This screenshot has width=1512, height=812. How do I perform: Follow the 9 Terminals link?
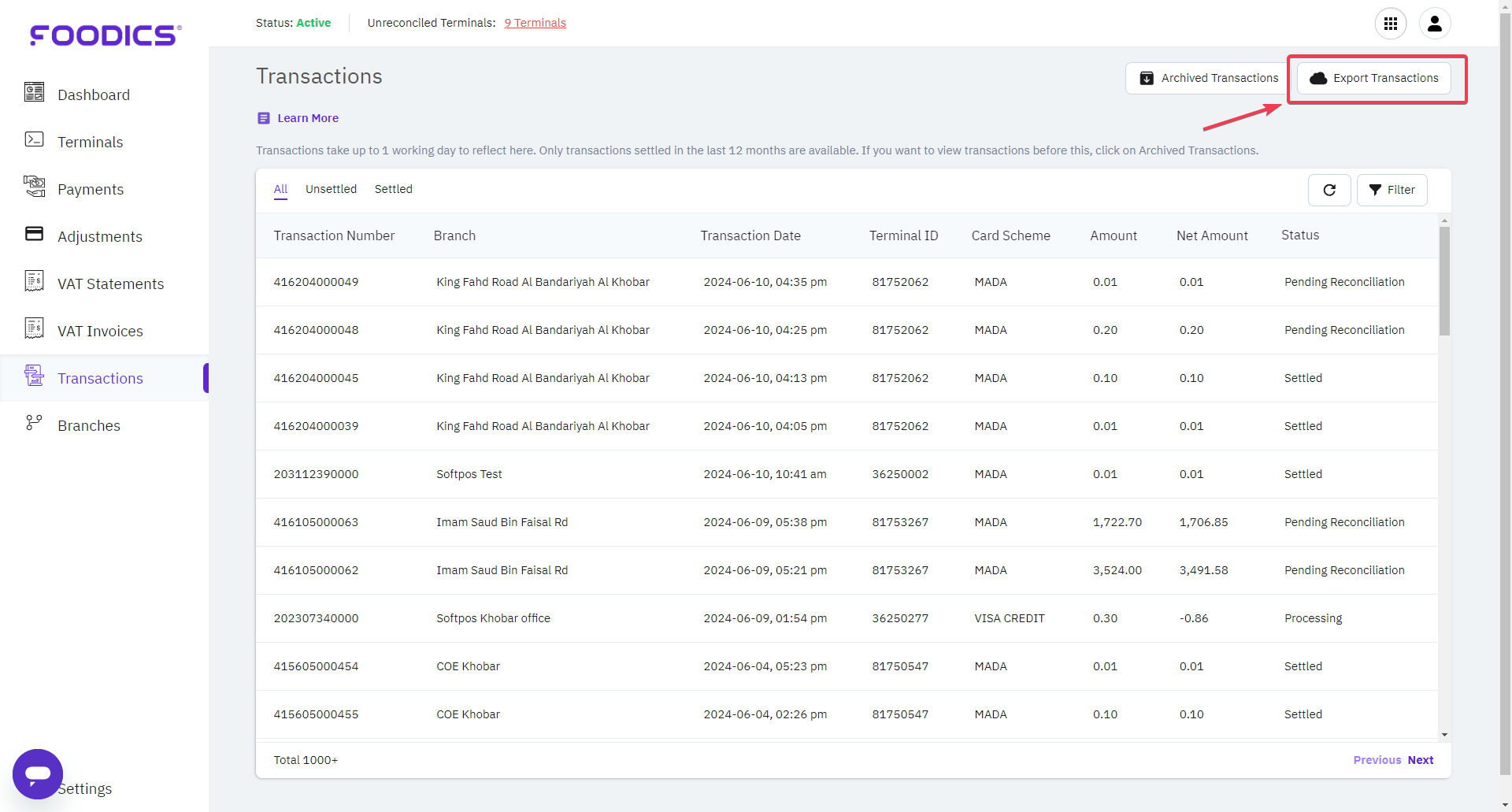535,23
